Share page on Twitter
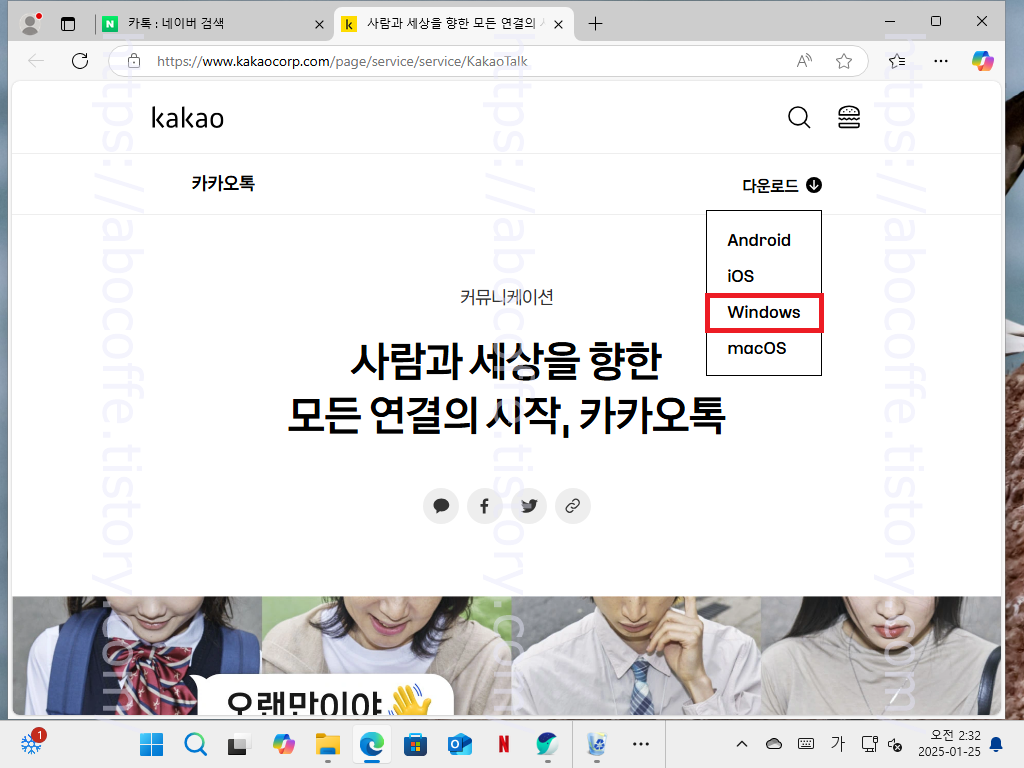Screen dimensions: 1024x768 (x=529, y=505)
